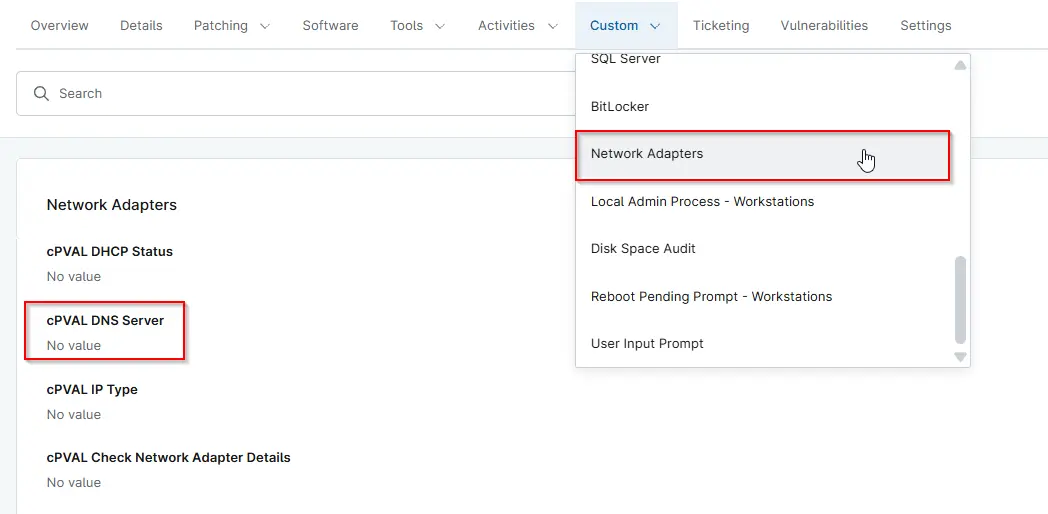
Task: Switch to the Details tab
Action: pyautogui.click(x=141, y=25)
